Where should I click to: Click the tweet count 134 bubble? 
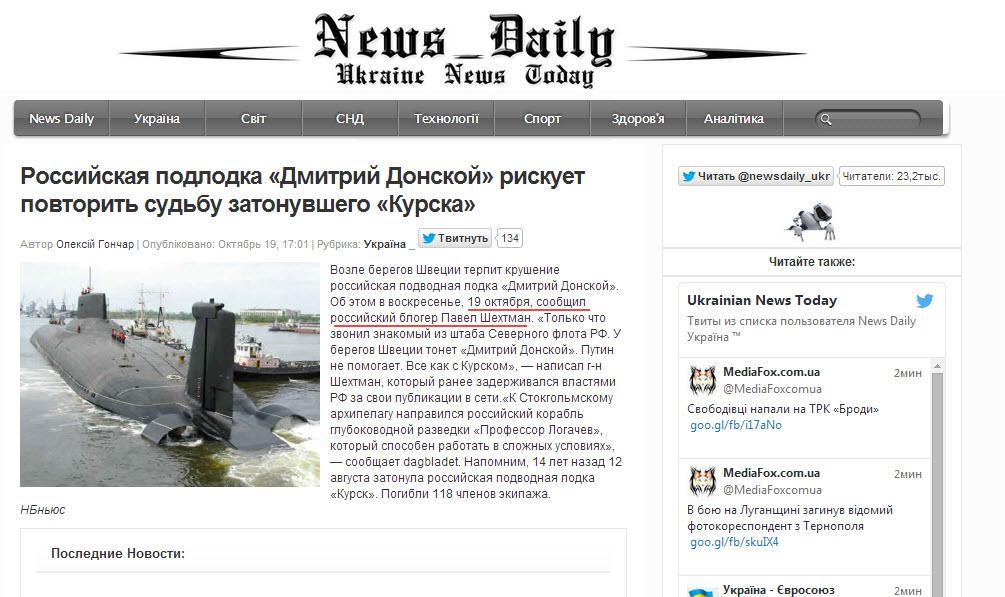coord(510,238)
